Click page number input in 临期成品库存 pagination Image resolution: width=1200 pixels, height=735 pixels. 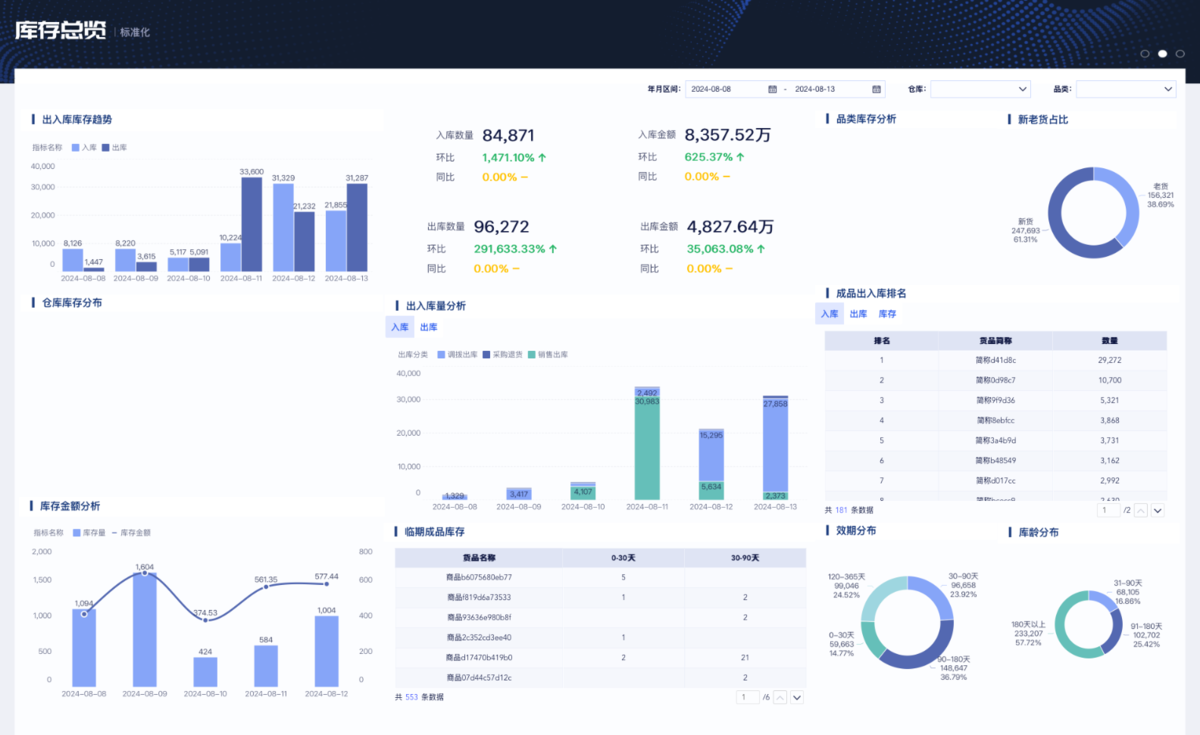pyautogui.click(x=747, y=697)
